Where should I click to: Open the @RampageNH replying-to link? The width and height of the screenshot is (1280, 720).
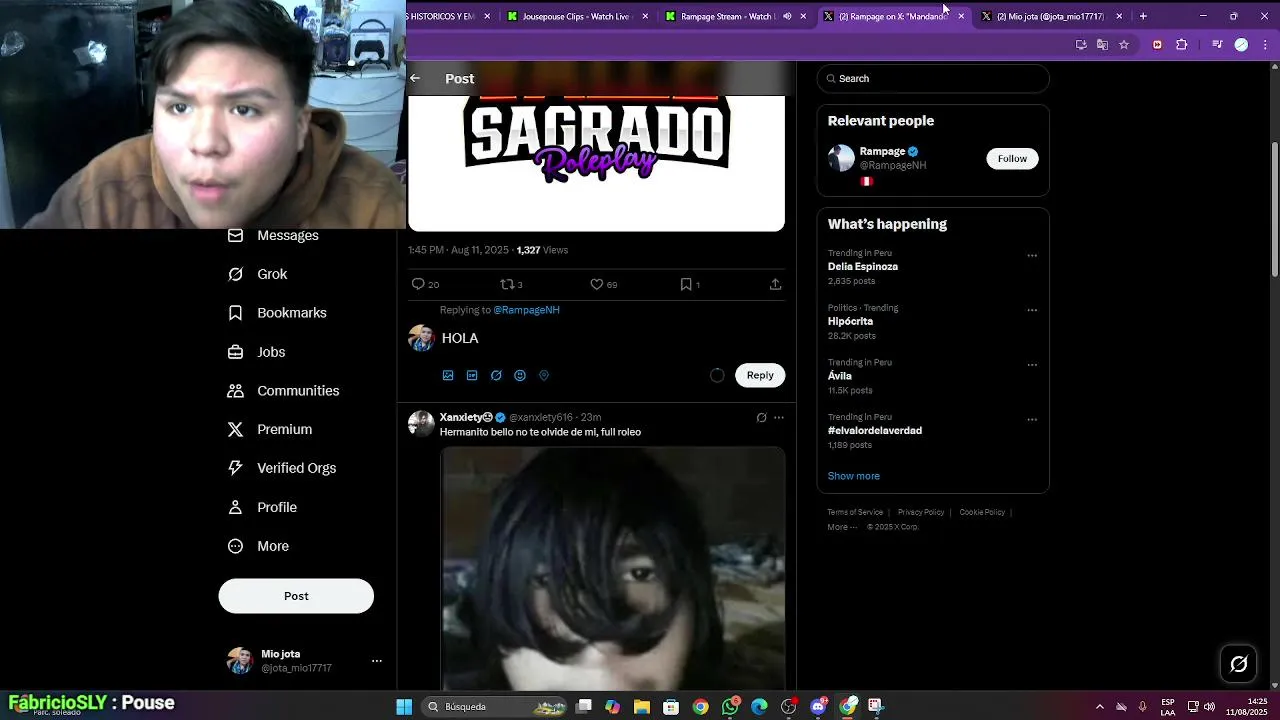[526, 310]
